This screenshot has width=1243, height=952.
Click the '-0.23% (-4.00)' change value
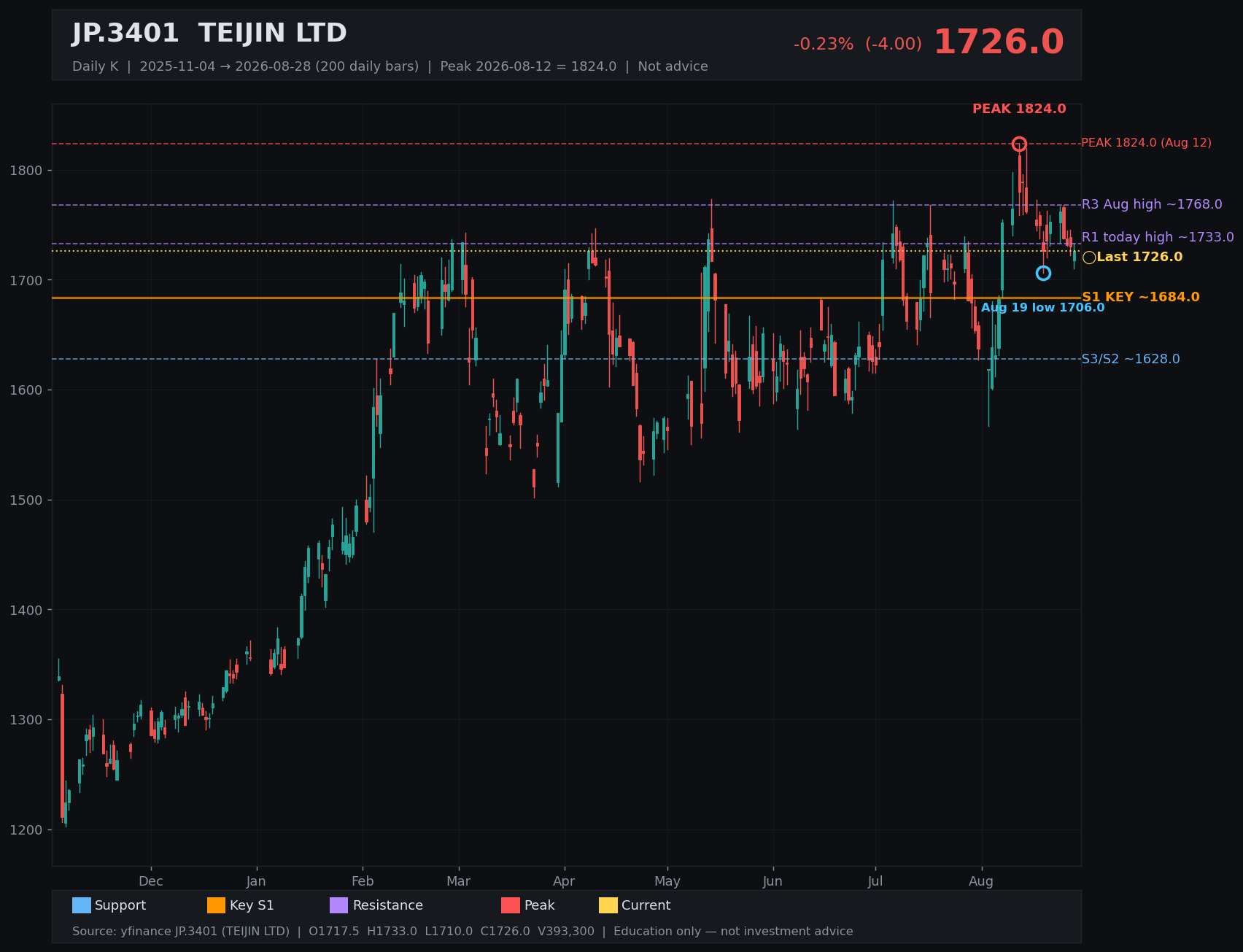point(858,44)
